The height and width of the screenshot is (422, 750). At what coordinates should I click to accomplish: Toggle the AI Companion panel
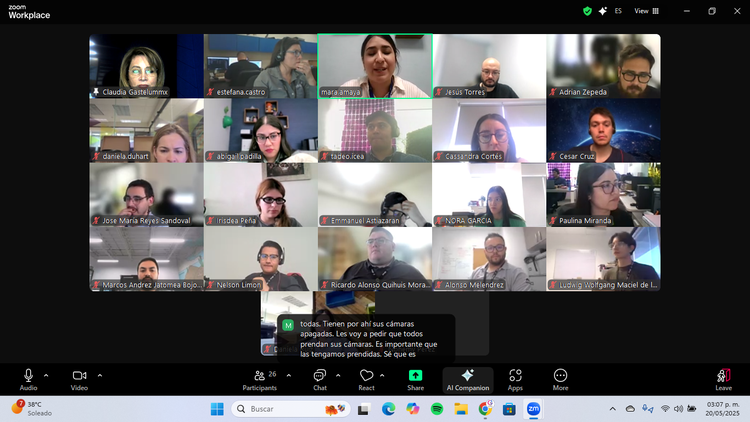click(467, 379)
